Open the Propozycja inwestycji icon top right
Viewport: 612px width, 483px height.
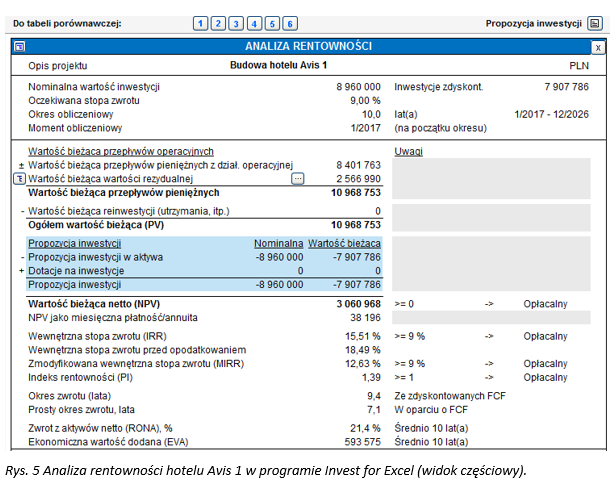594,23
